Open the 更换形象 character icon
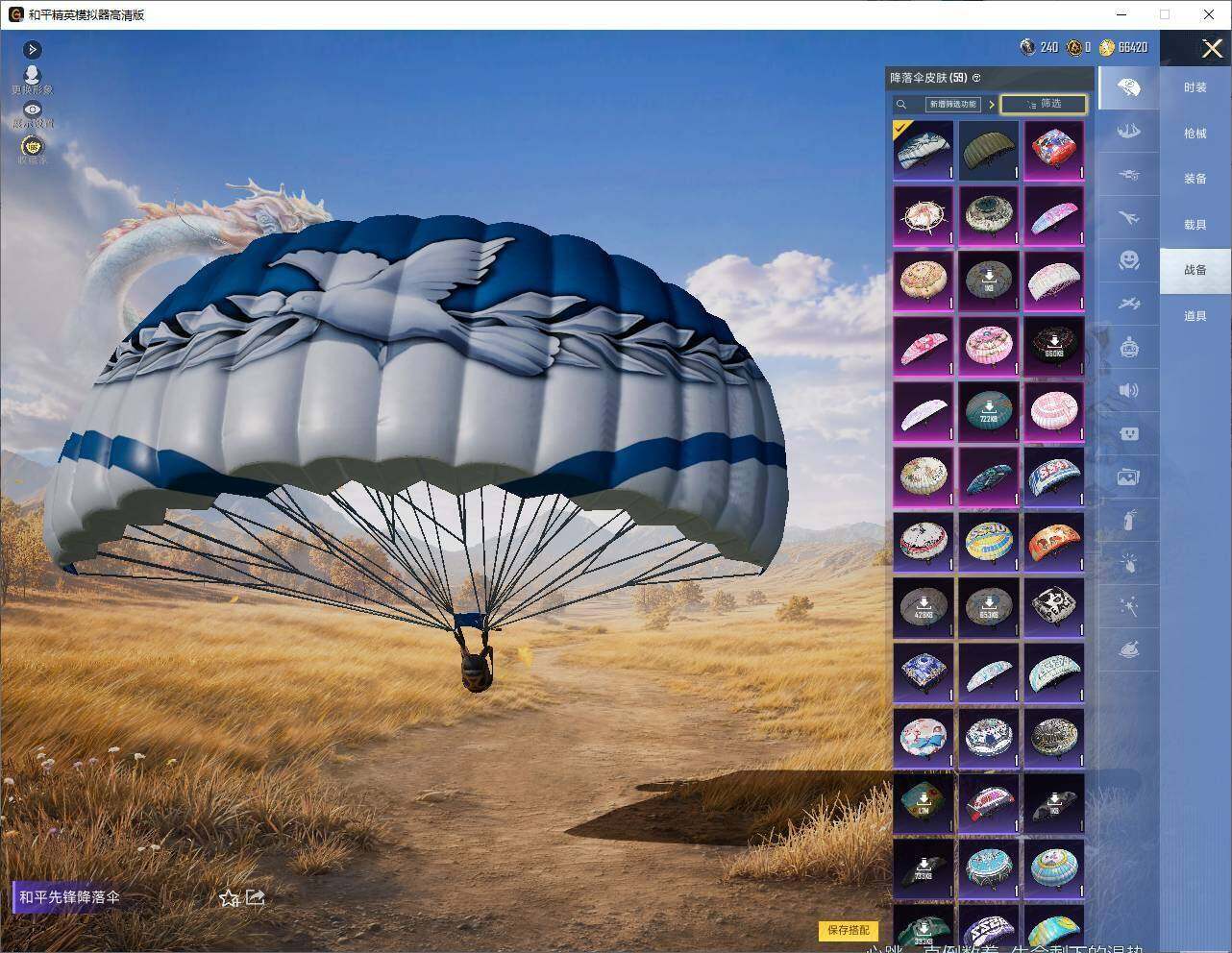The height and width of the screenshot is (953, 1232). (32, 75)
